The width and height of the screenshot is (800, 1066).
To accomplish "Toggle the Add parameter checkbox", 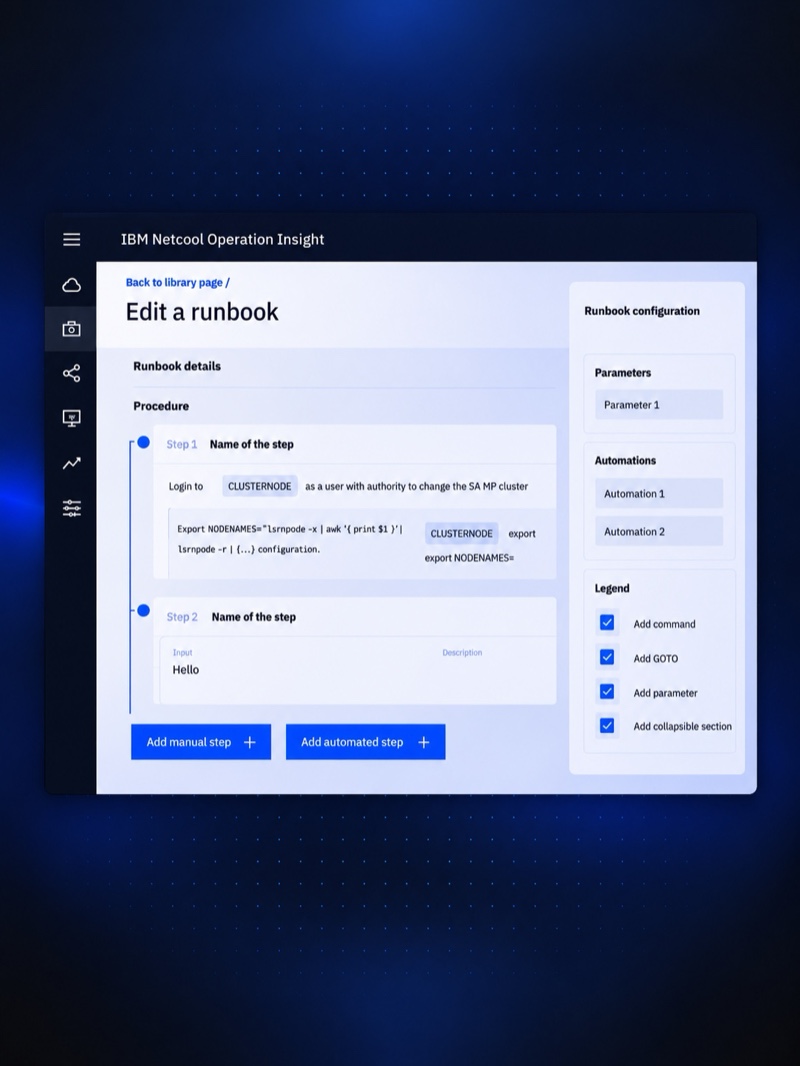I will (x=607, y=691).
